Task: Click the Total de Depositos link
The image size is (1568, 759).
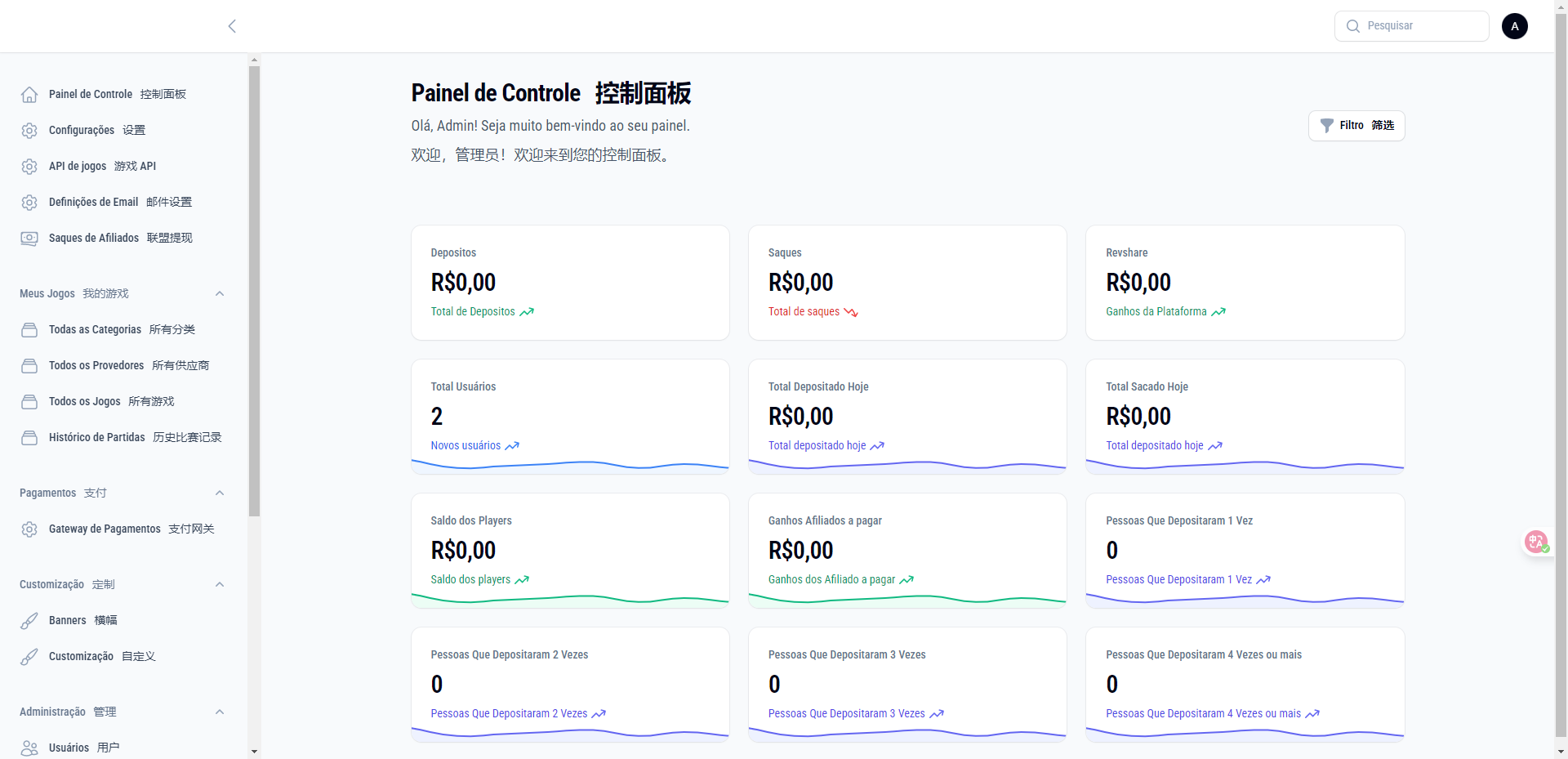Action: coord(473,312)
